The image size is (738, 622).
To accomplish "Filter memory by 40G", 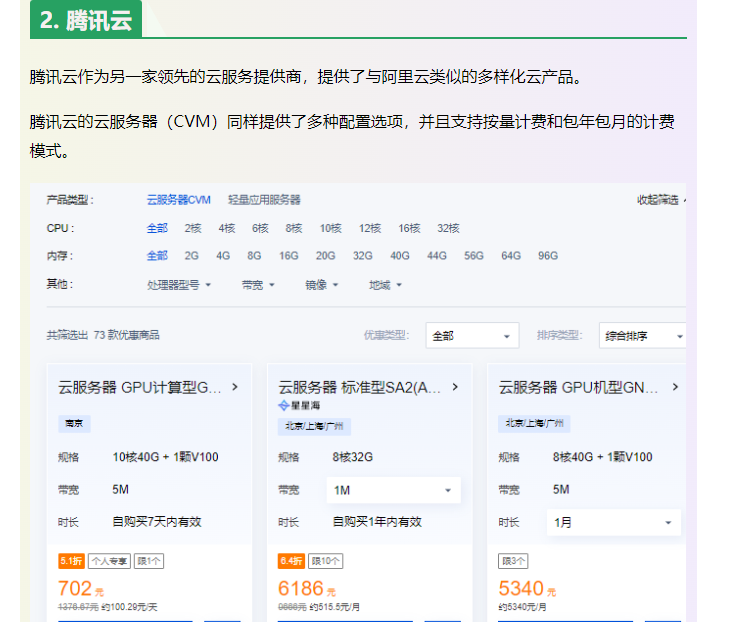I will coord(400,255).
